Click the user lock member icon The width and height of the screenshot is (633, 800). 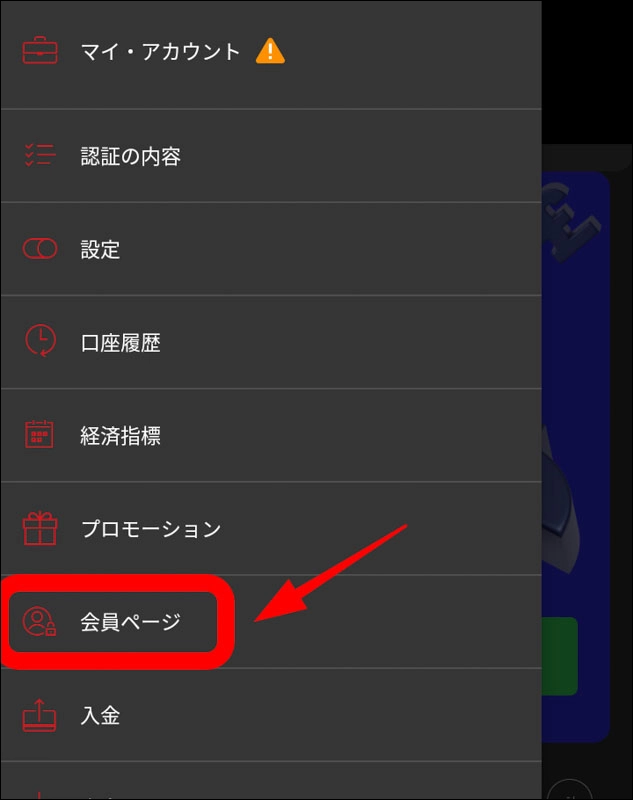[x=39, y=621]
